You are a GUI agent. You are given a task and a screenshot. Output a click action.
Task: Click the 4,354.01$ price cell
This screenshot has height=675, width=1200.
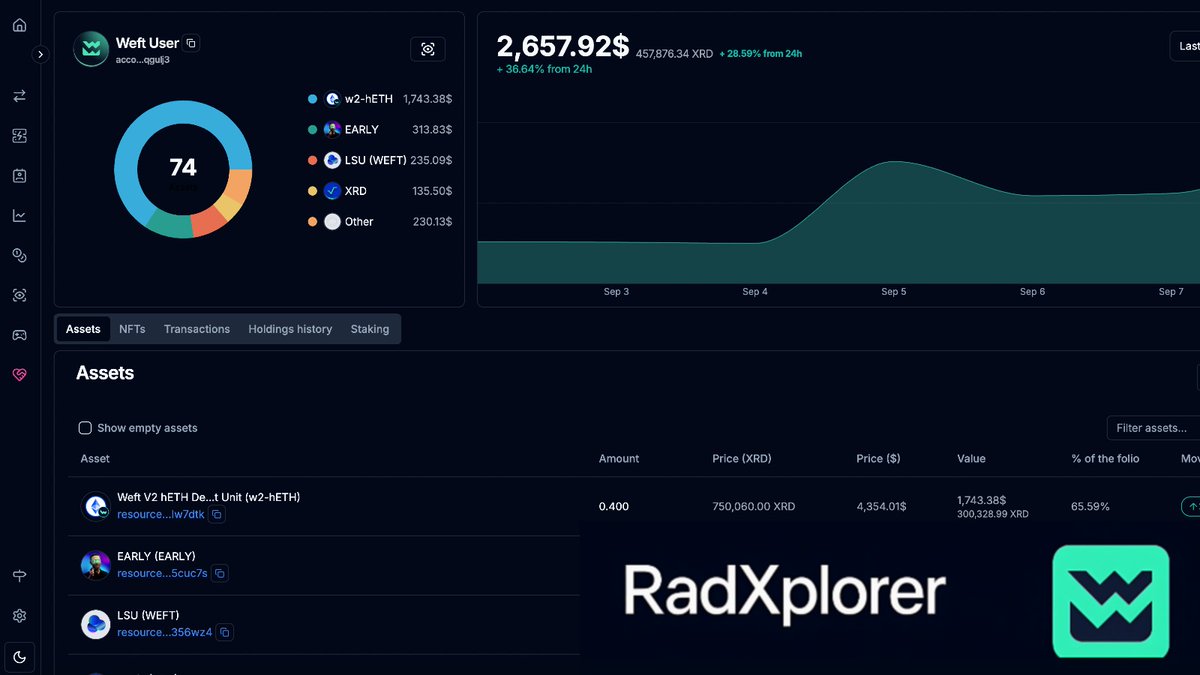tap(882, 507)
